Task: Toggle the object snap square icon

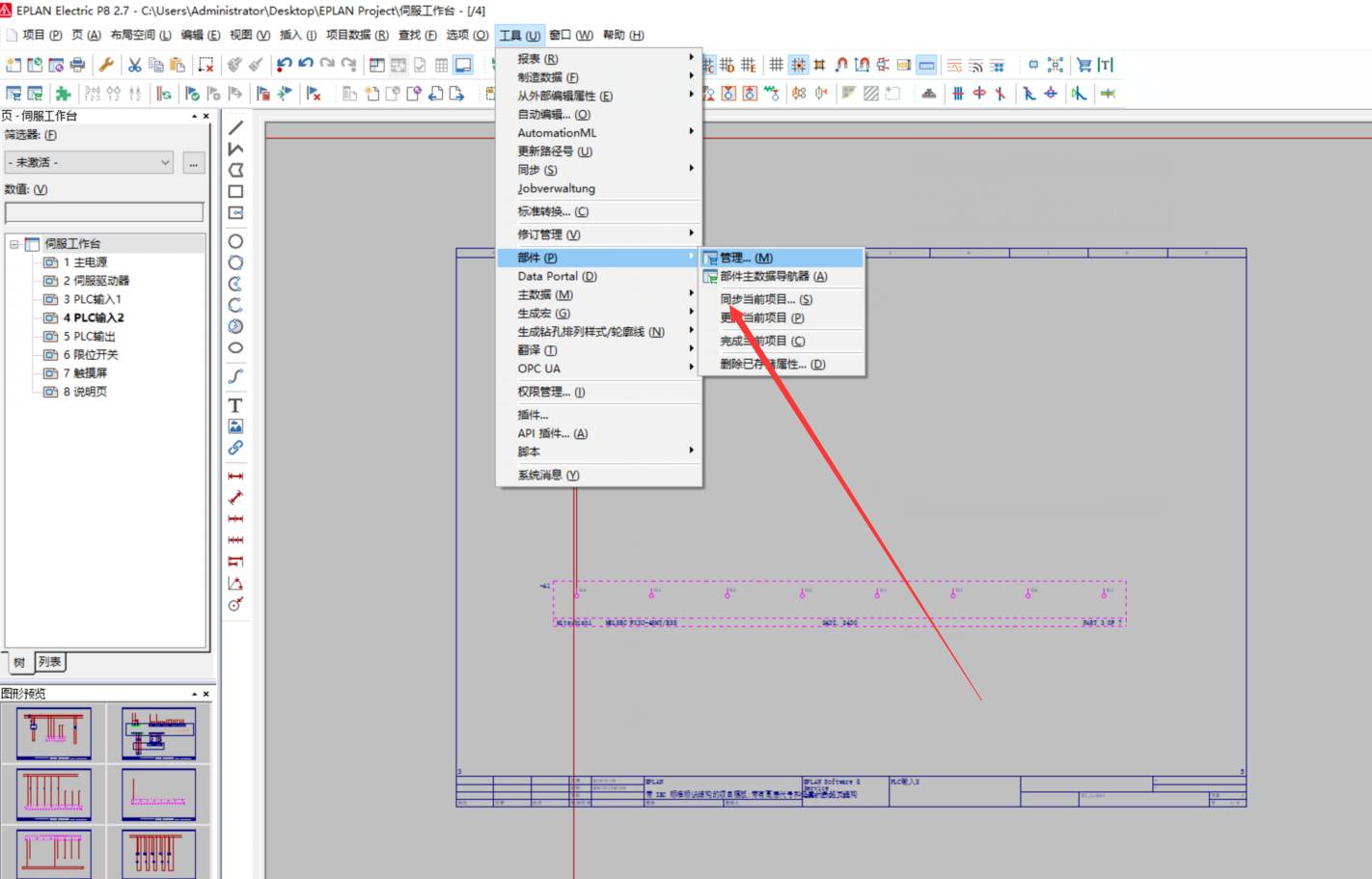Action: (820, 65)
